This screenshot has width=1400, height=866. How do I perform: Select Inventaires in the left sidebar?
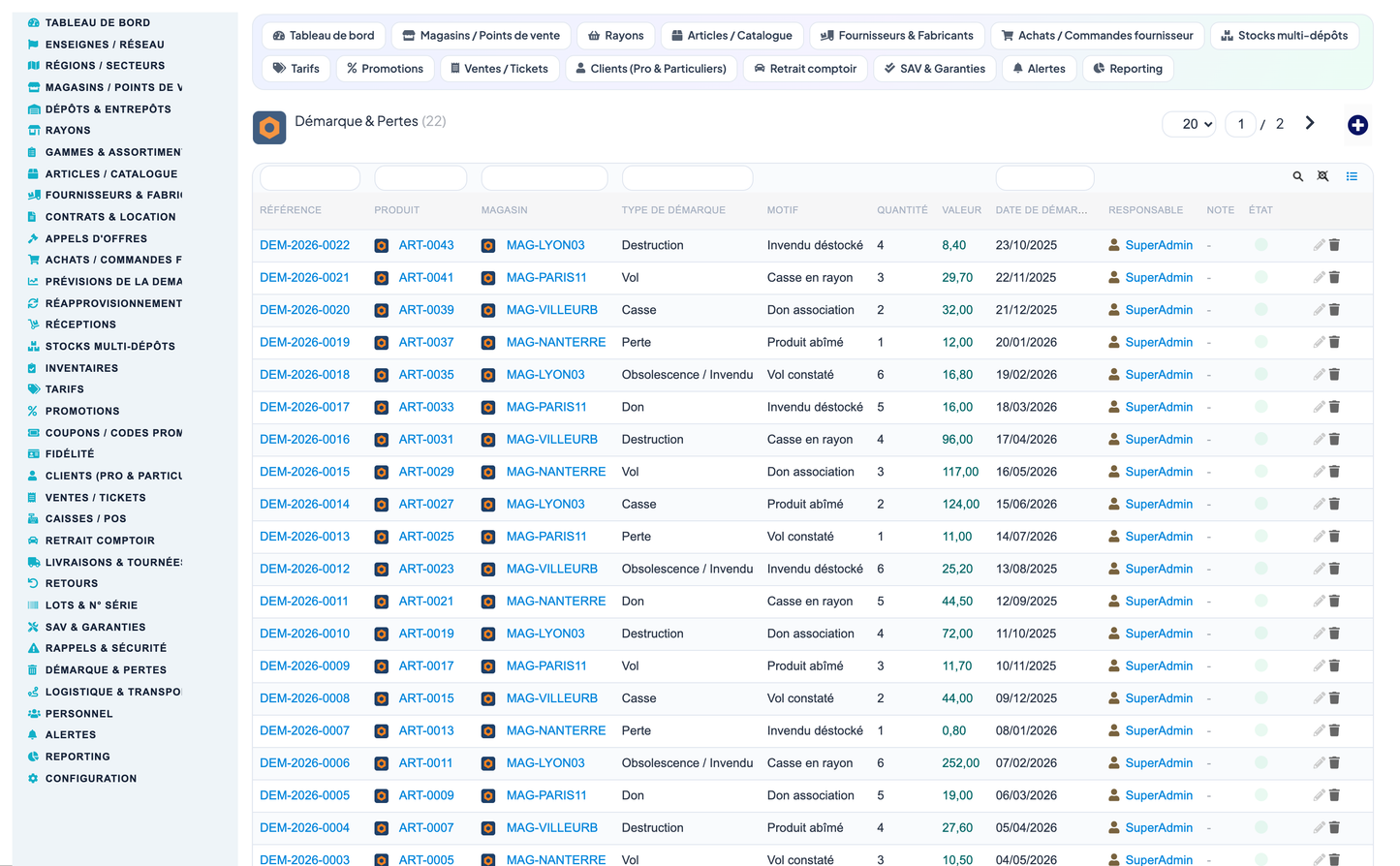tap(81, 368)
